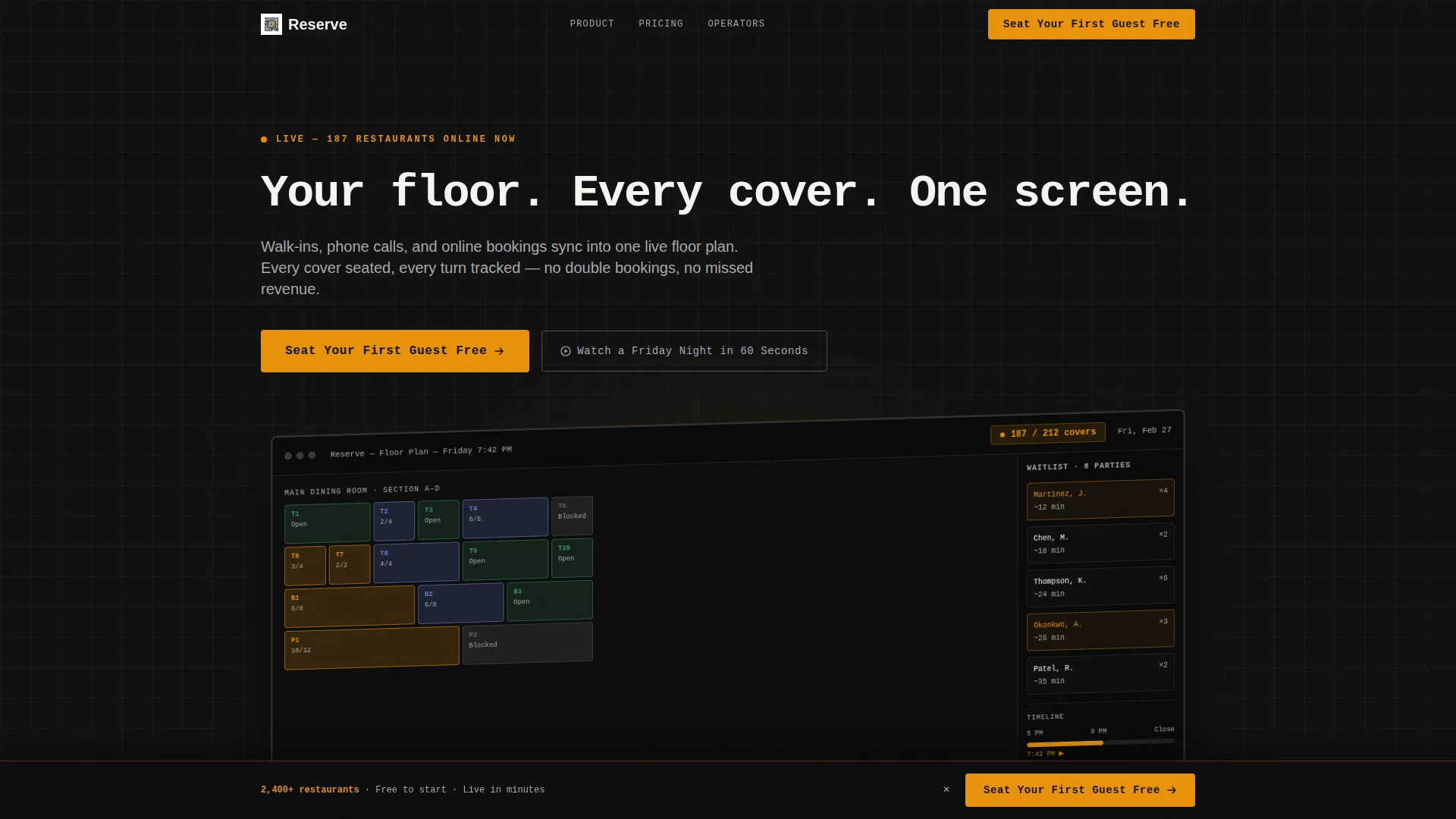Select booth B1 with 8/8 seated
This screenshot has height=819, width=1456.
coord(350,607)
